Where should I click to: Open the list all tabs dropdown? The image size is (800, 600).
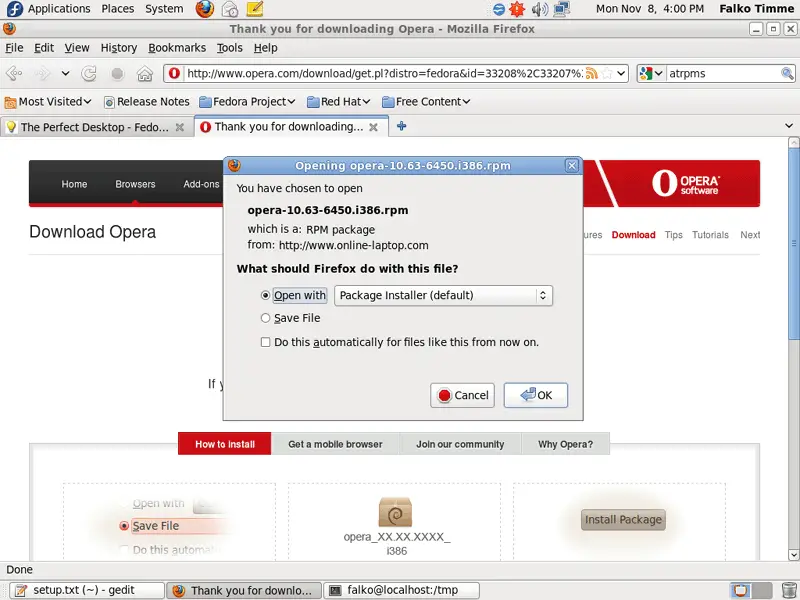click(x=789, y=126)
